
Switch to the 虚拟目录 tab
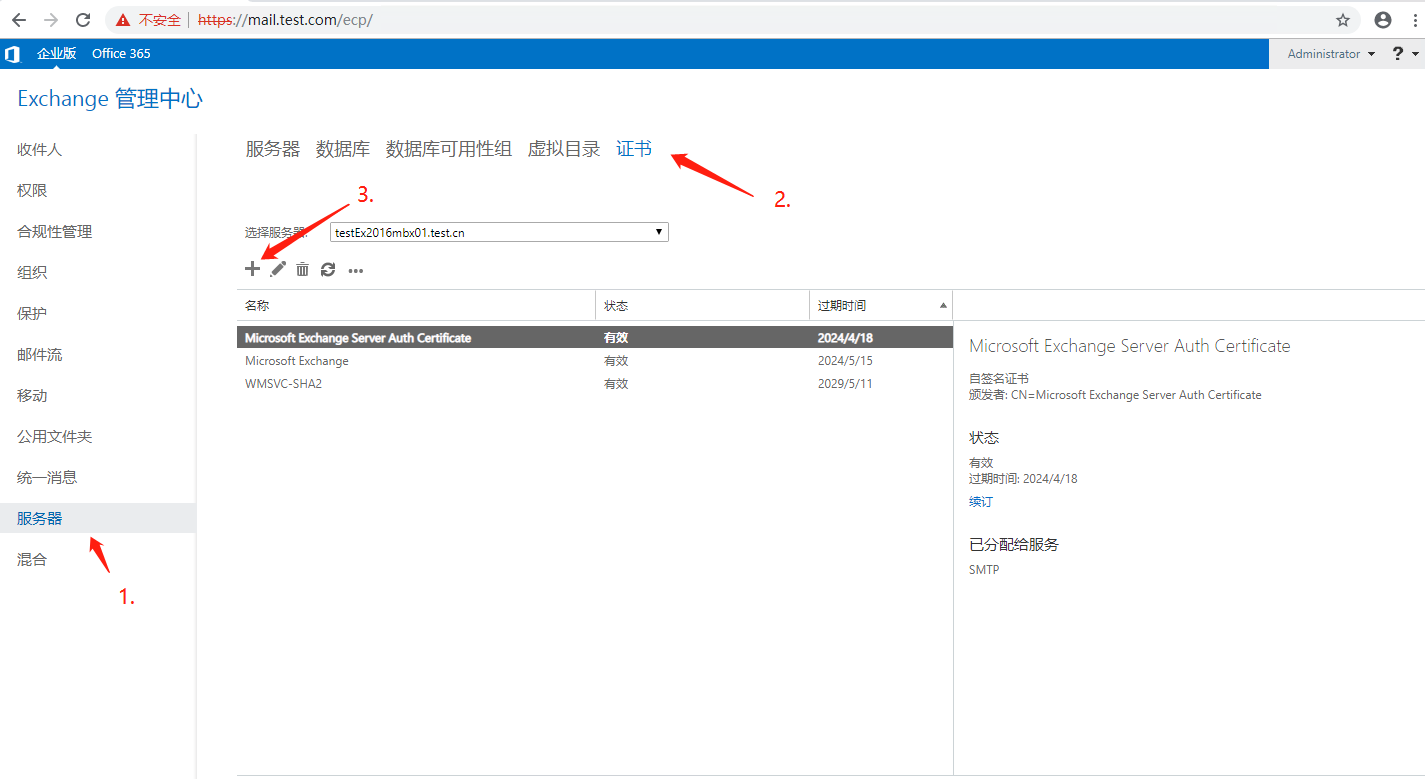(564, 149)
